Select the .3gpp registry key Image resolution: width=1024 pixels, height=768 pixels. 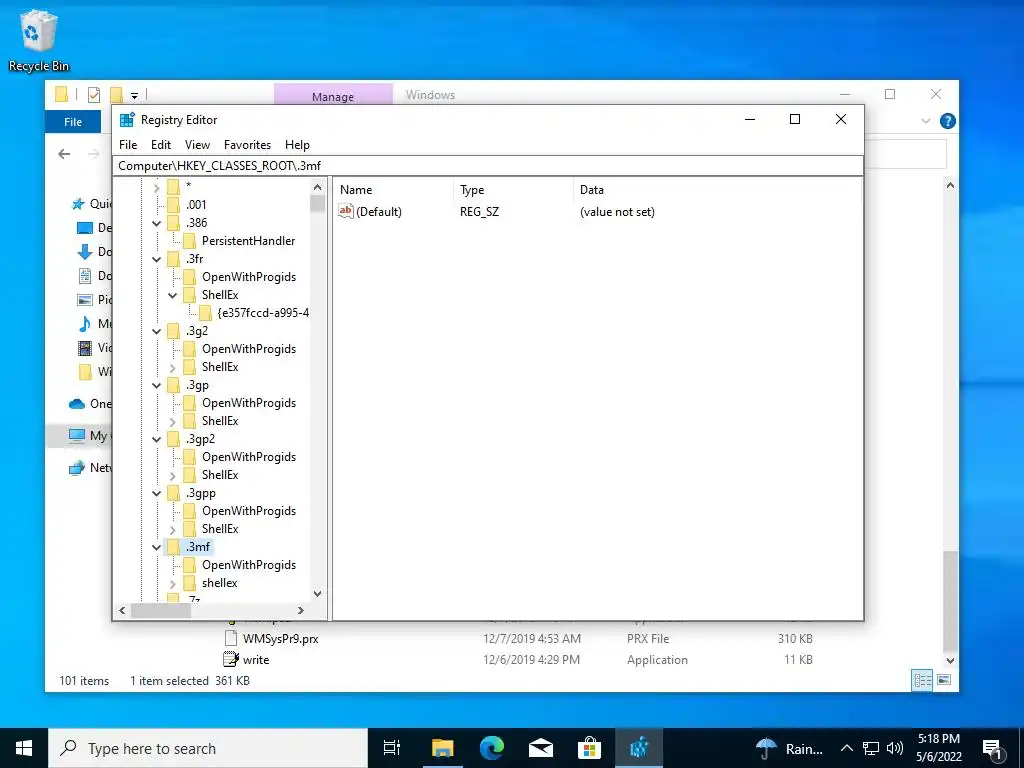click(200, 493)
